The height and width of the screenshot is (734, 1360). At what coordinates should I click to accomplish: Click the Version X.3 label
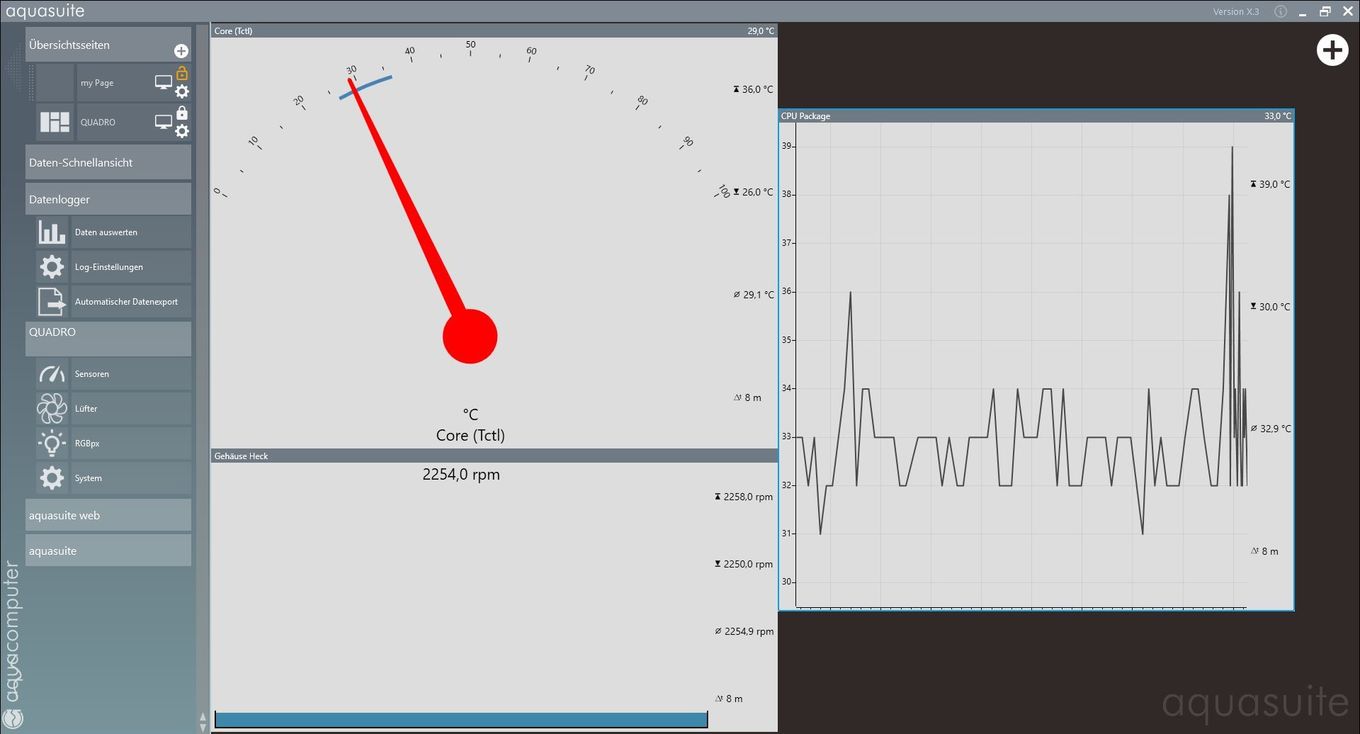click(x=1236, y=12)
